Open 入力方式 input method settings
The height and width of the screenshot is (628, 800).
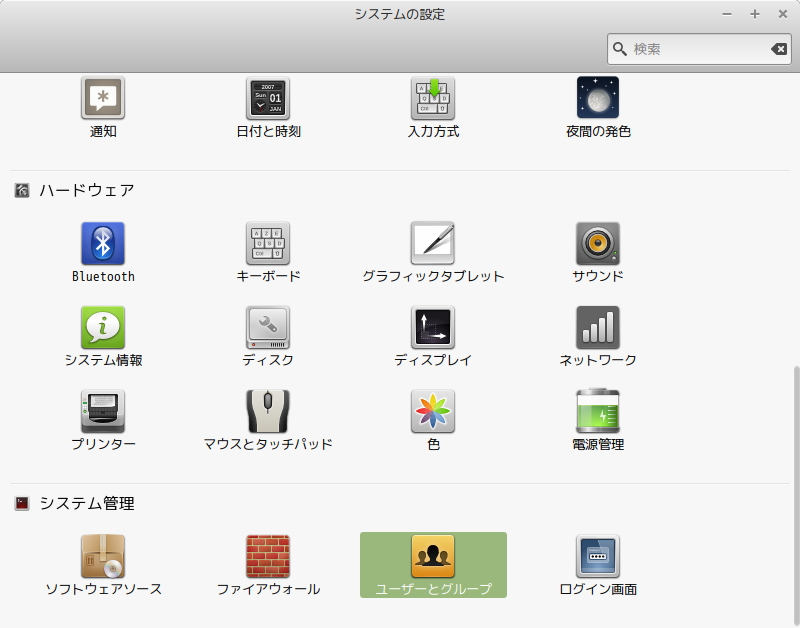(x=433, y=108)
